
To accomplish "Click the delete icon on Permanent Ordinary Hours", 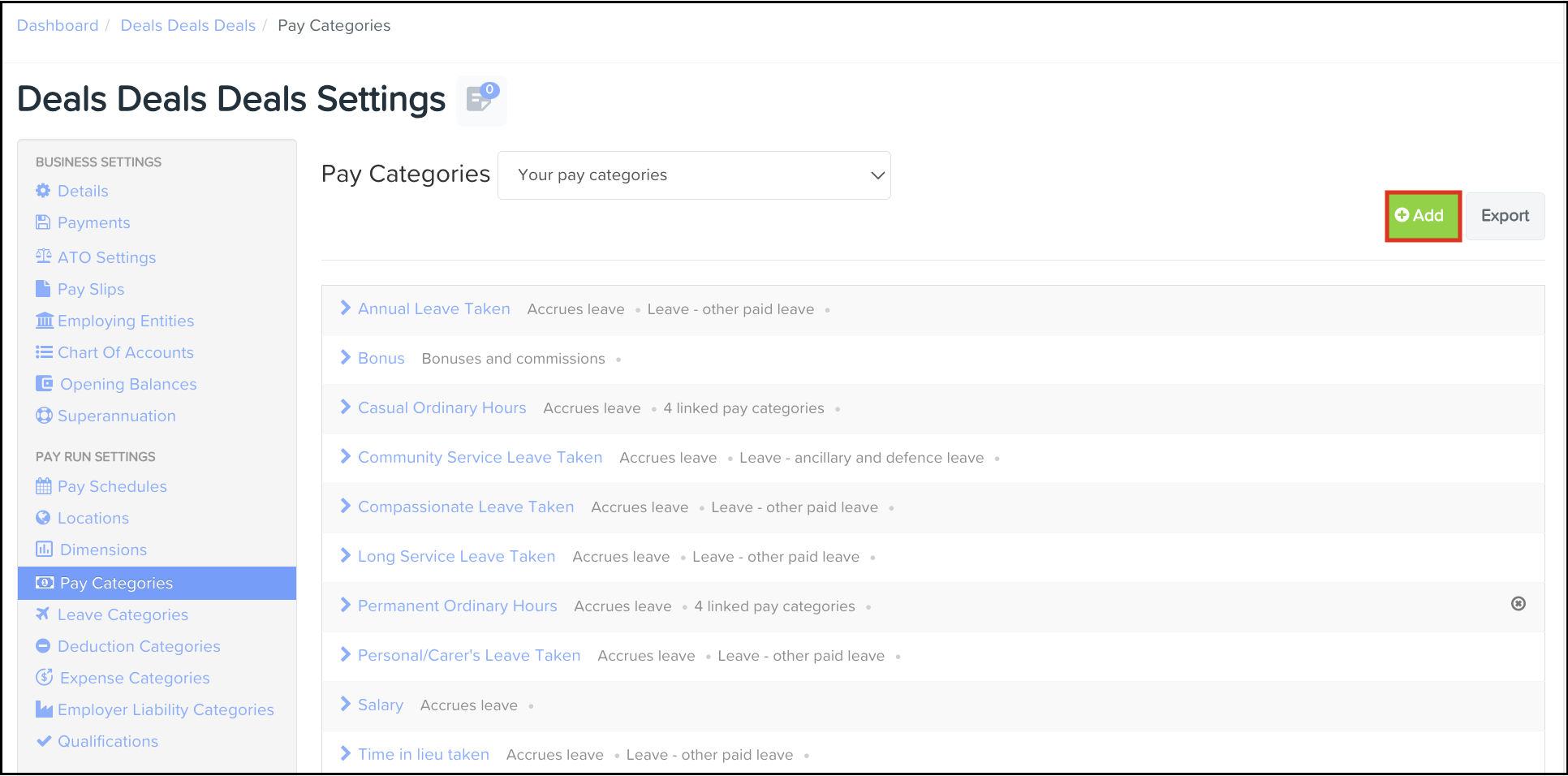I will [x=1518, y=605].
